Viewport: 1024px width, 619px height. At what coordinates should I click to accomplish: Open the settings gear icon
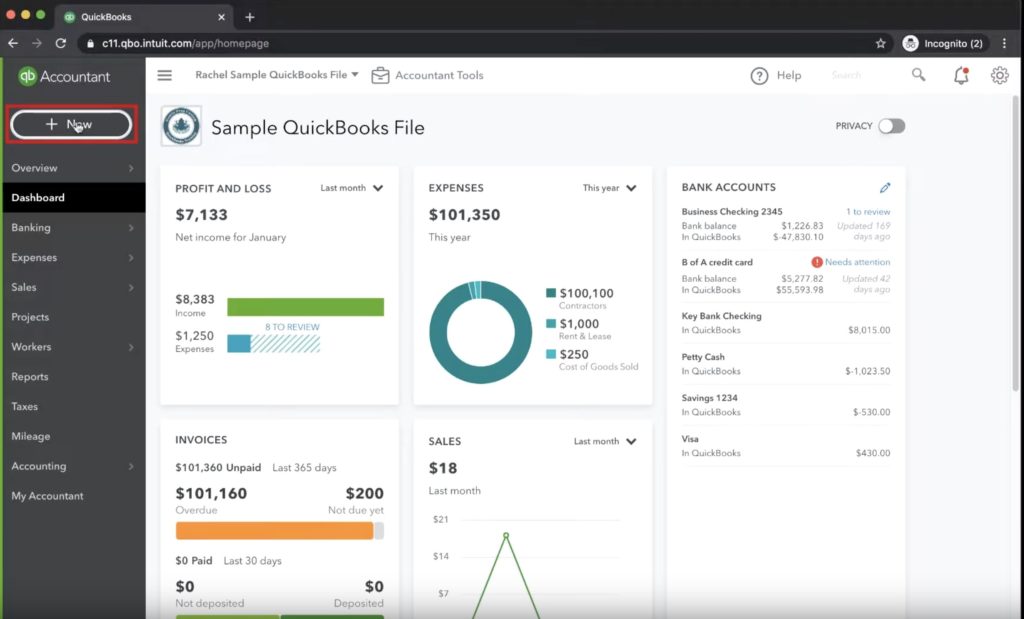point(999,76)
